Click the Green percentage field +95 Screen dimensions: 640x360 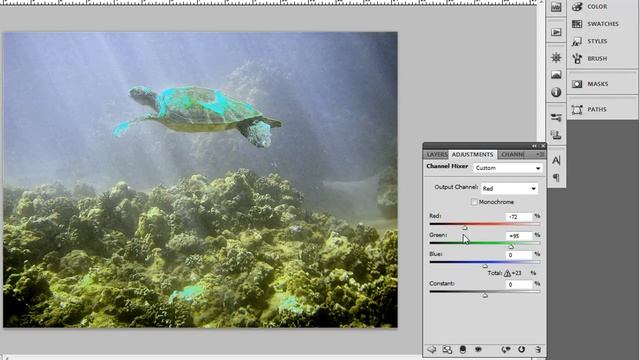point(520,236)
